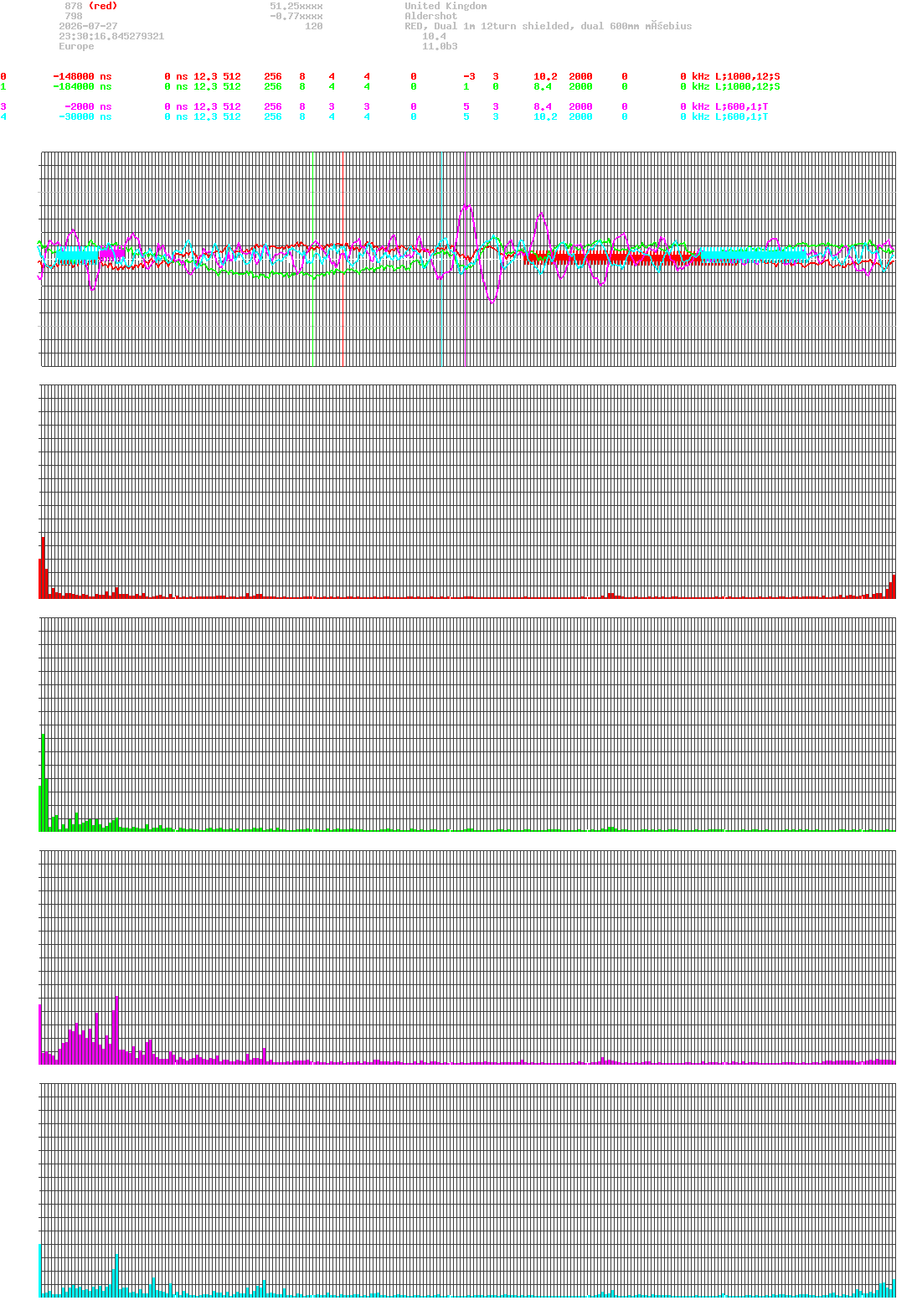Click magenta channel antenna code 'L;600,1;T'
The image size is (917, 1316).
point(742,106)
